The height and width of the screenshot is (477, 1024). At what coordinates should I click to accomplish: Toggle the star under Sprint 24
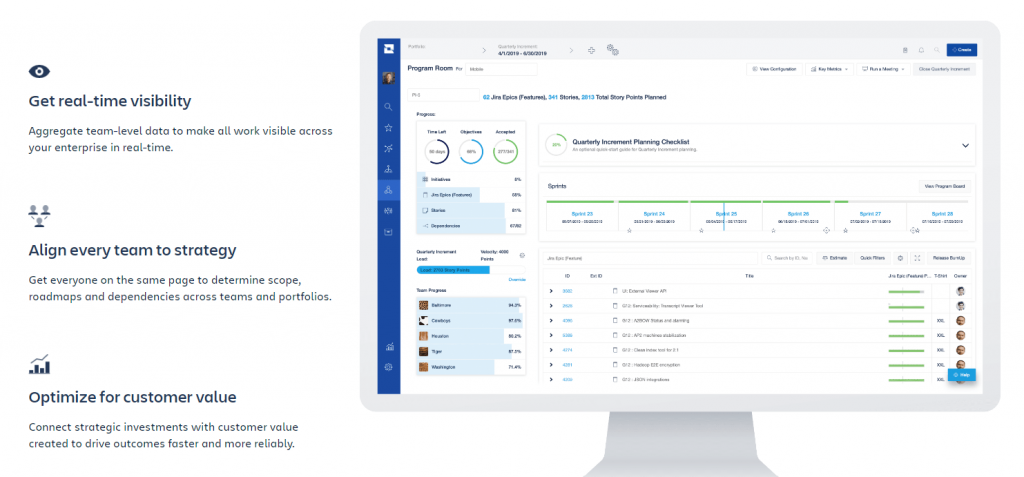(629, 230)
